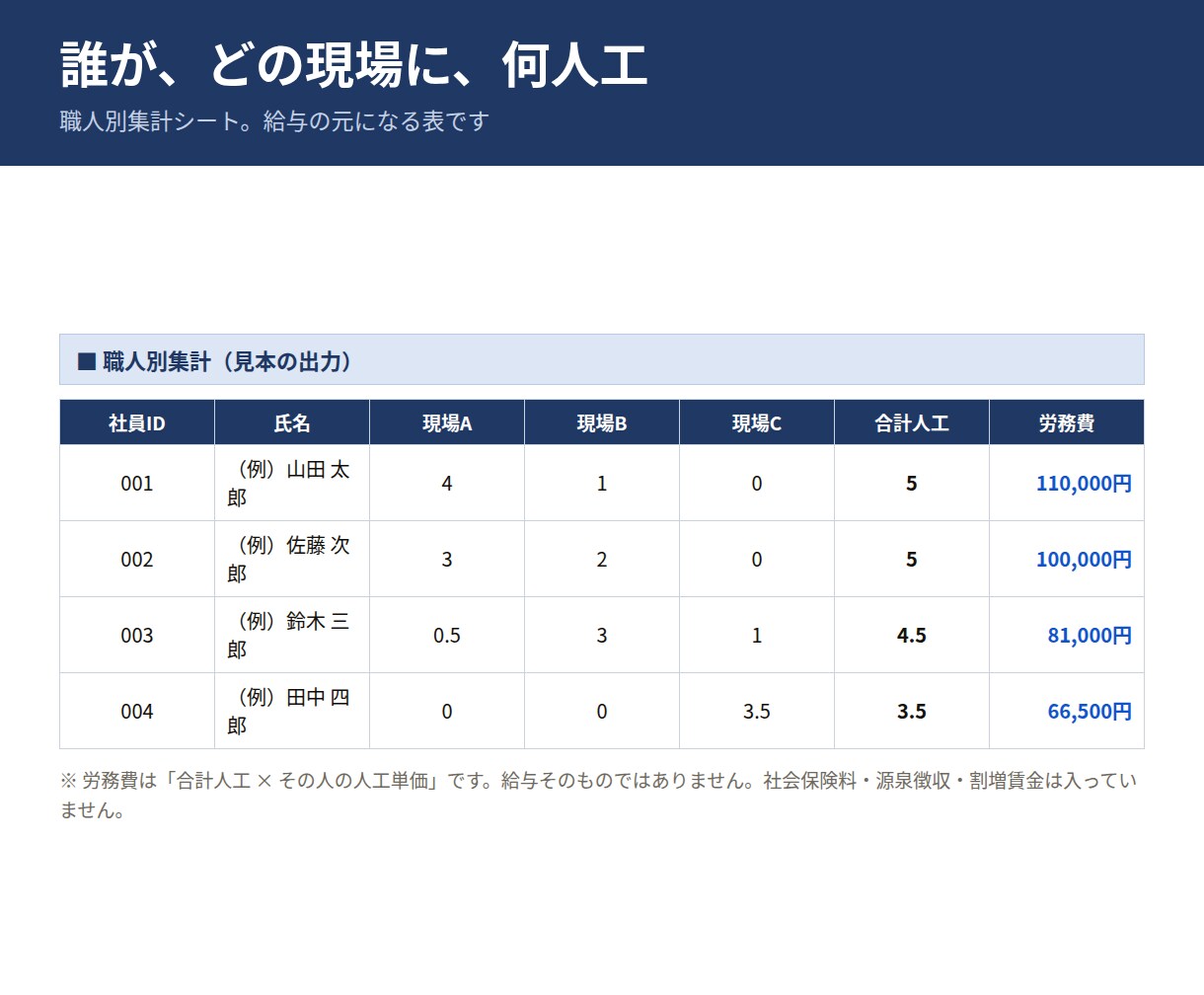Click 合計人工 value 4.5 in row 003
This screenshot has height=995, width=1204.
912,636
